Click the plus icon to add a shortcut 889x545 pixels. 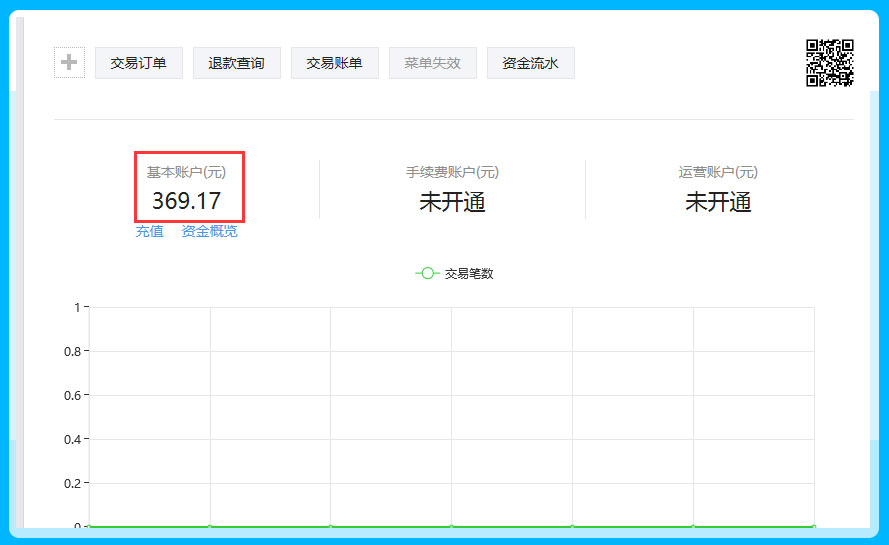tap(69, 63)
